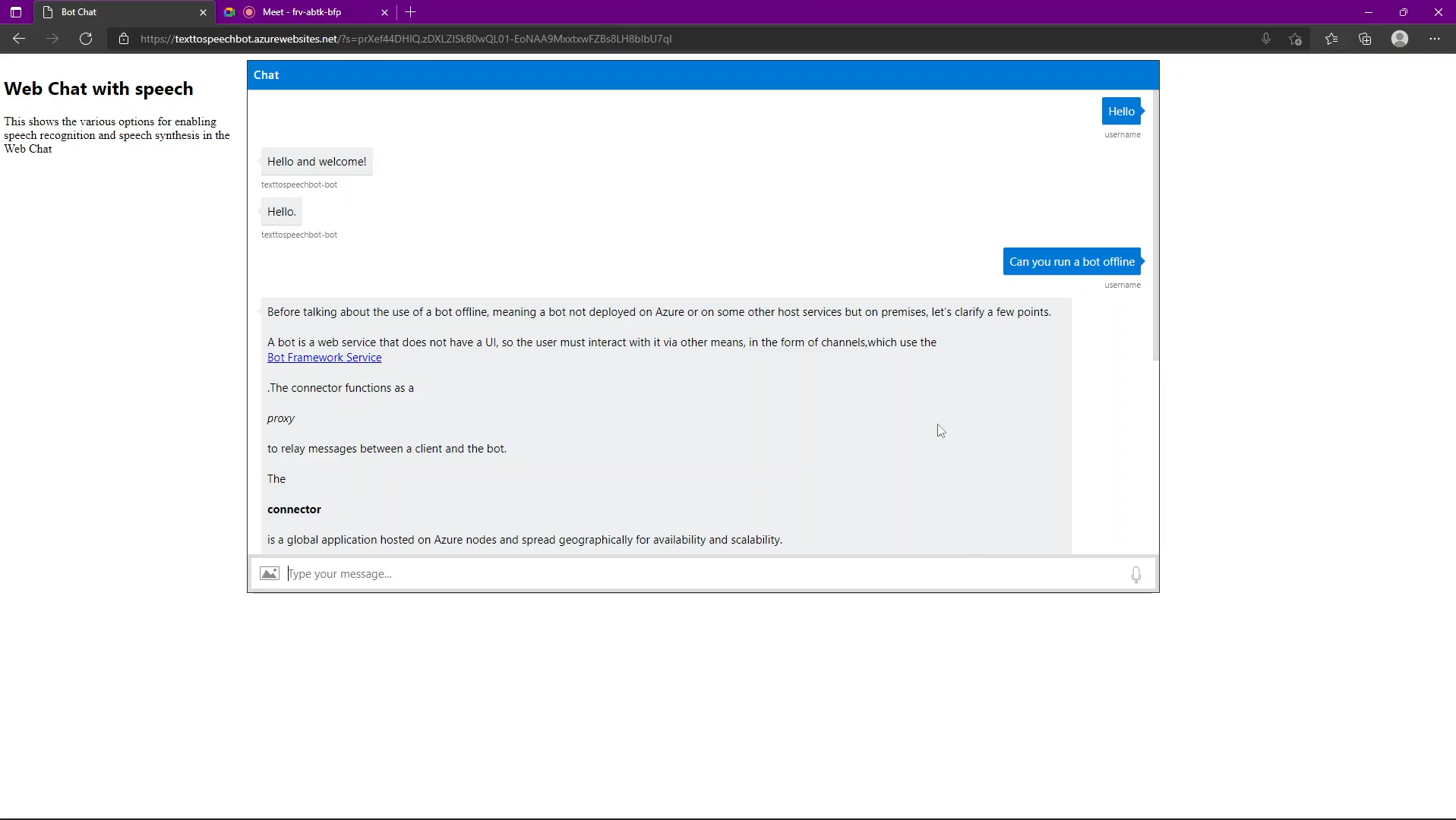Mute the Meet tab's audio indicator
Screen dimensions: 1456x820
[249, 12]
